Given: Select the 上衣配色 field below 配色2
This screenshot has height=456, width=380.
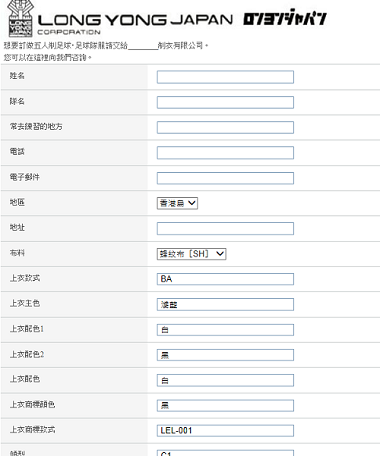Looking at the screenshot, I should click(225, 380).
